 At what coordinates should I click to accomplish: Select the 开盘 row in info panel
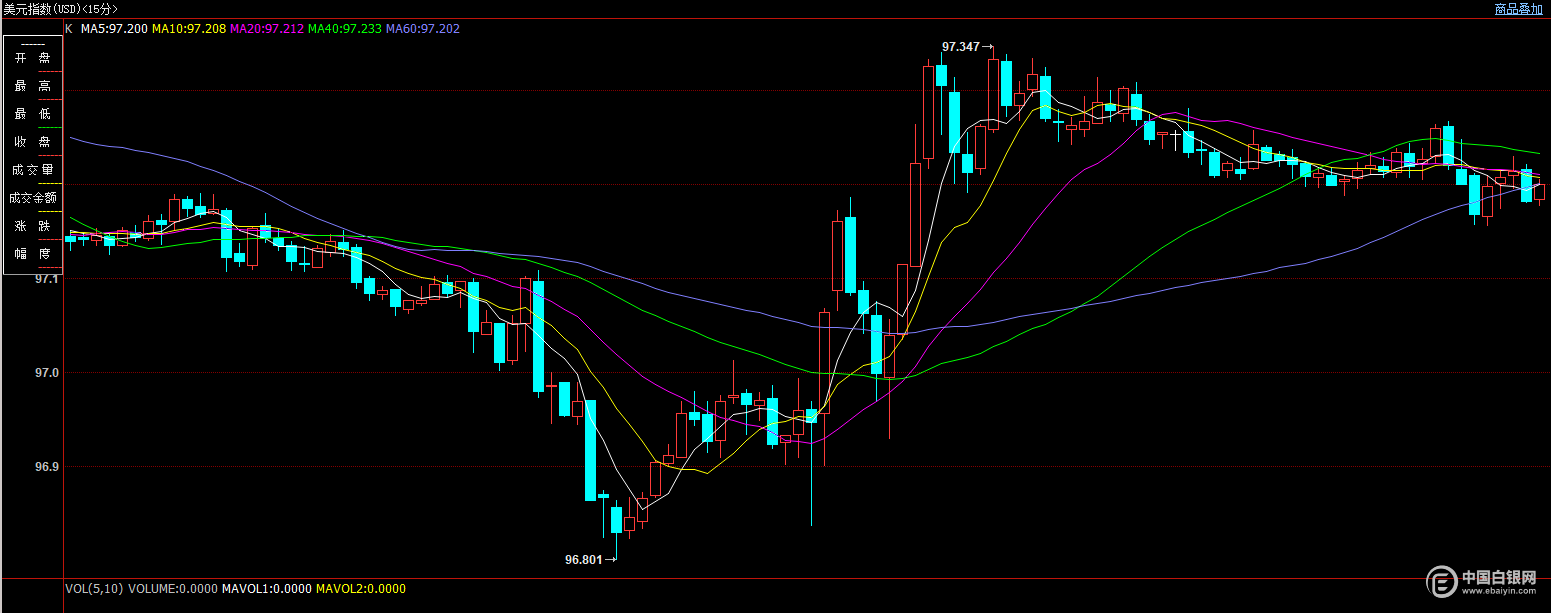(x=33, y=58)
